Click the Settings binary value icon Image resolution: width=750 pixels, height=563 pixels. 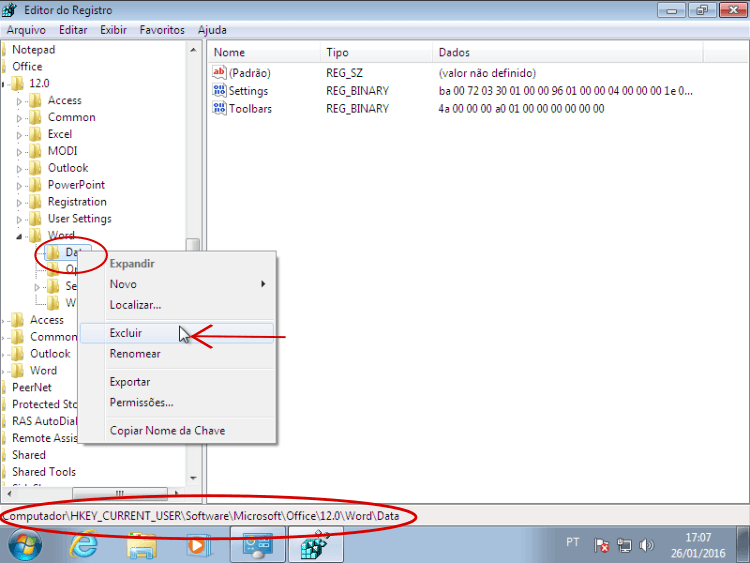click(219, 90)
